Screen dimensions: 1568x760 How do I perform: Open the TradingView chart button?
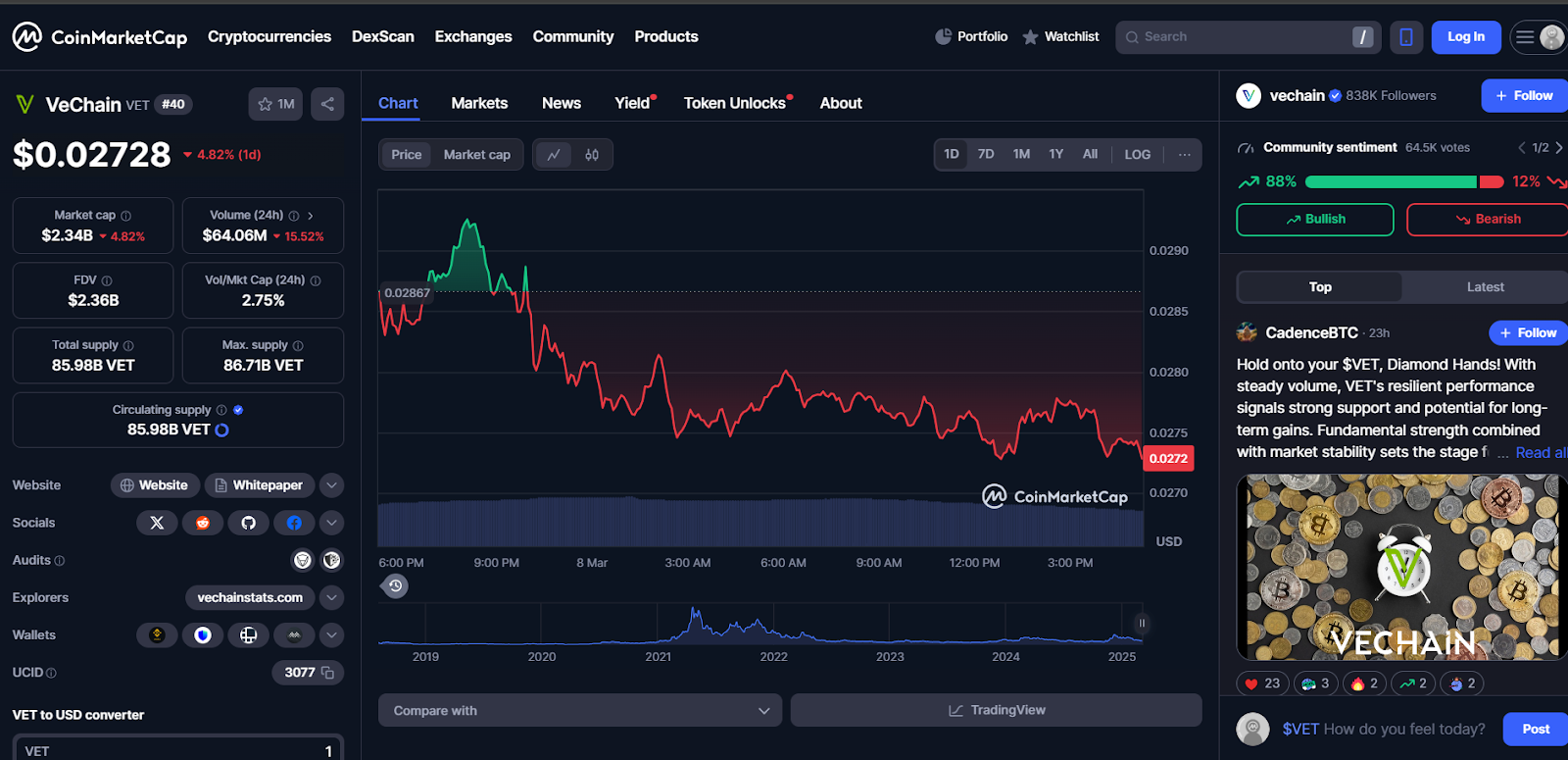click(x=996, y=710)
